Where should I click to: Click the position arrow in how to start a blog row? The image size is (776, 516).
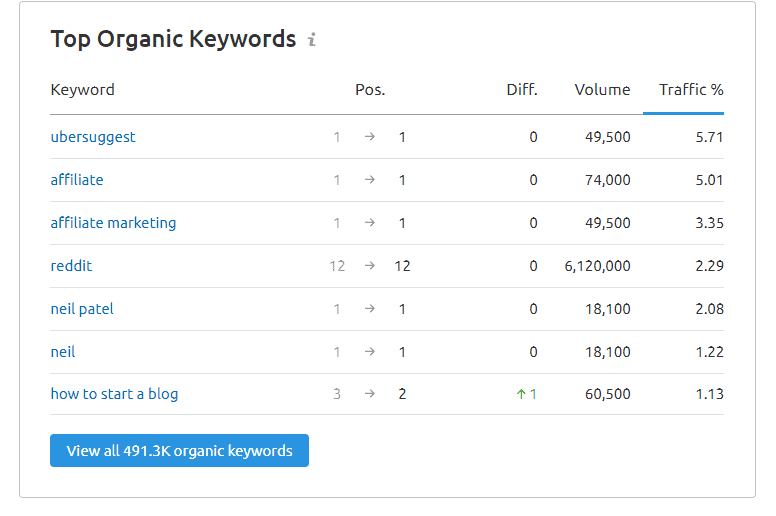tap(370, 394)
